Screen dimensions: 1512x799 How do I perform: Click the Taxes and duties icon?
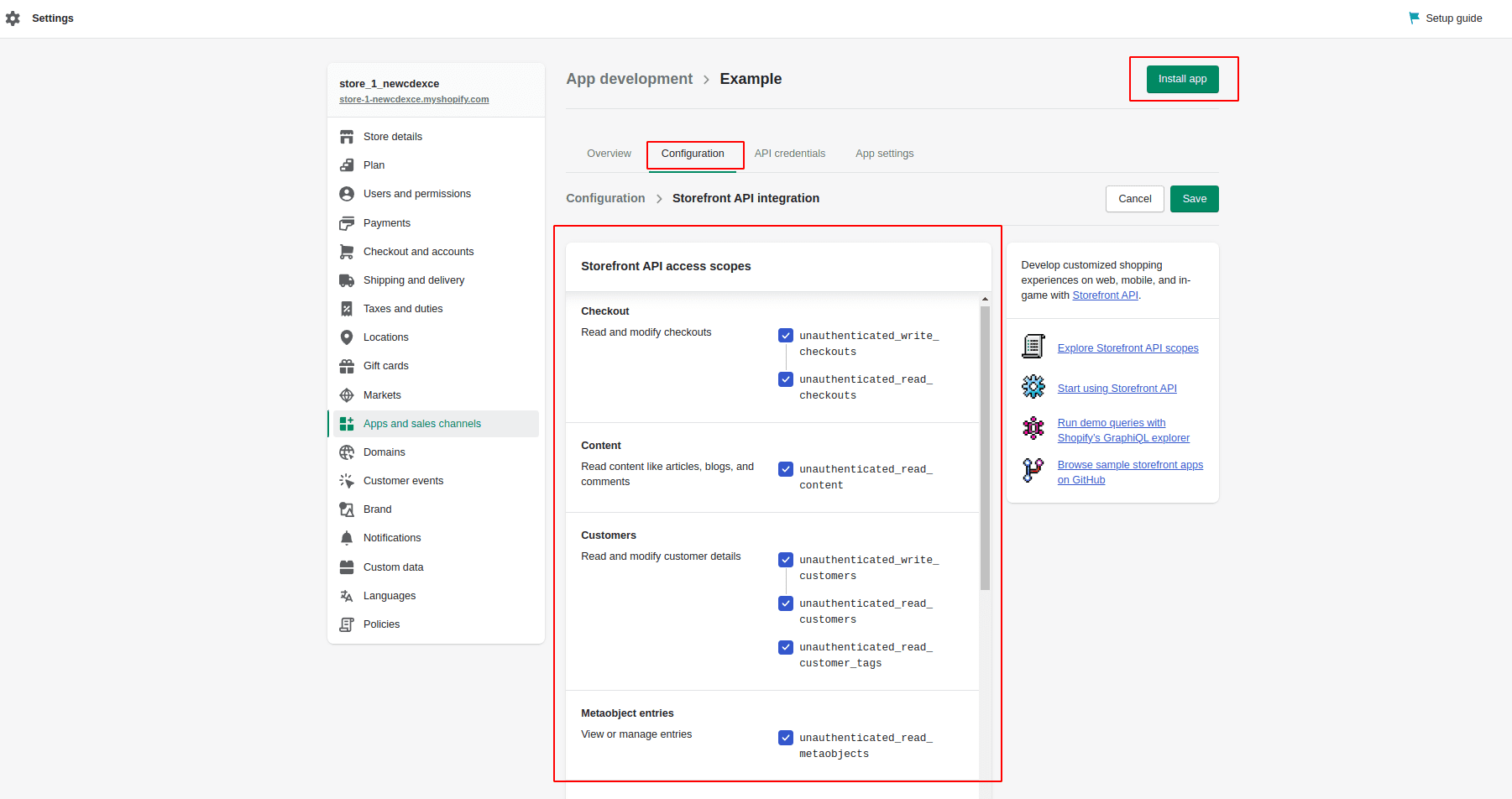click(x=347, y=309)
